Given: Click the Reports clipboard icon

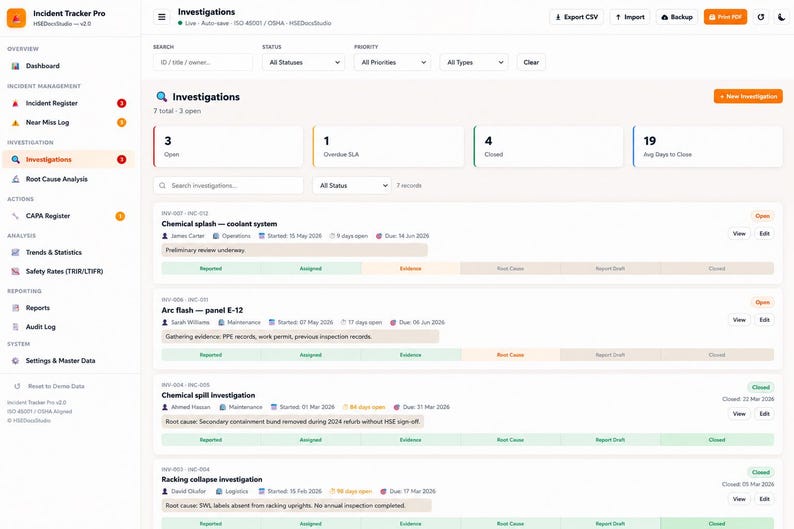Looking at the screenshot, I should tap(15, 308).
